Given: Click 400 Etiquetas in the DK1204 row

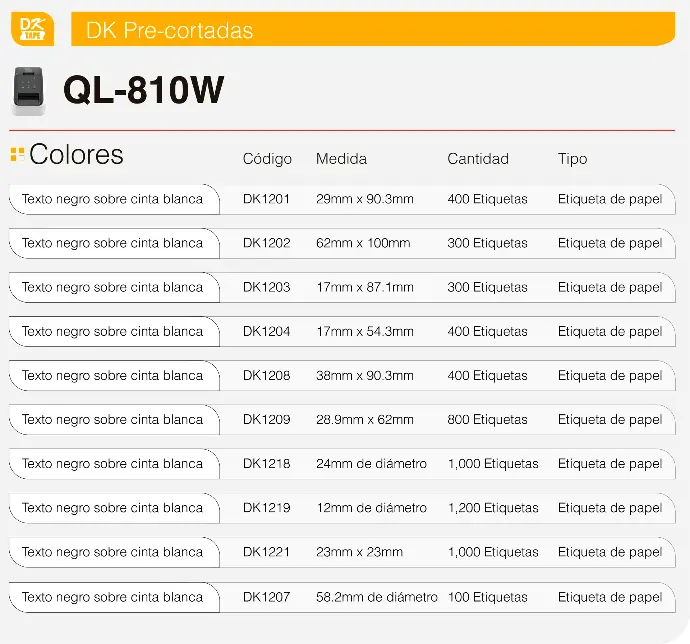Looking at the screenshot, I should 487,331.
